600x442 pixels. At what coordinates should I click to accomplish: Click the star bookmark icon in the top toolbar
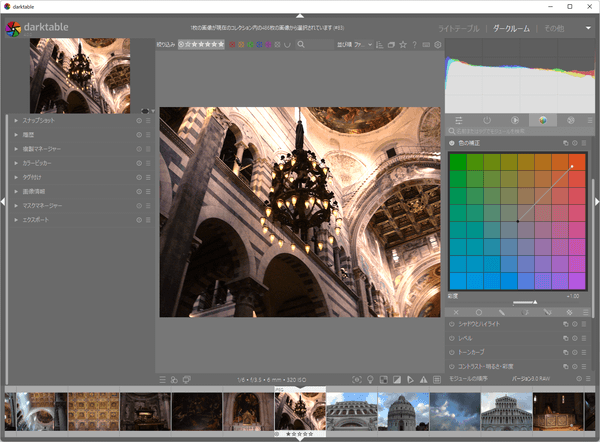[x=402, y=45]
